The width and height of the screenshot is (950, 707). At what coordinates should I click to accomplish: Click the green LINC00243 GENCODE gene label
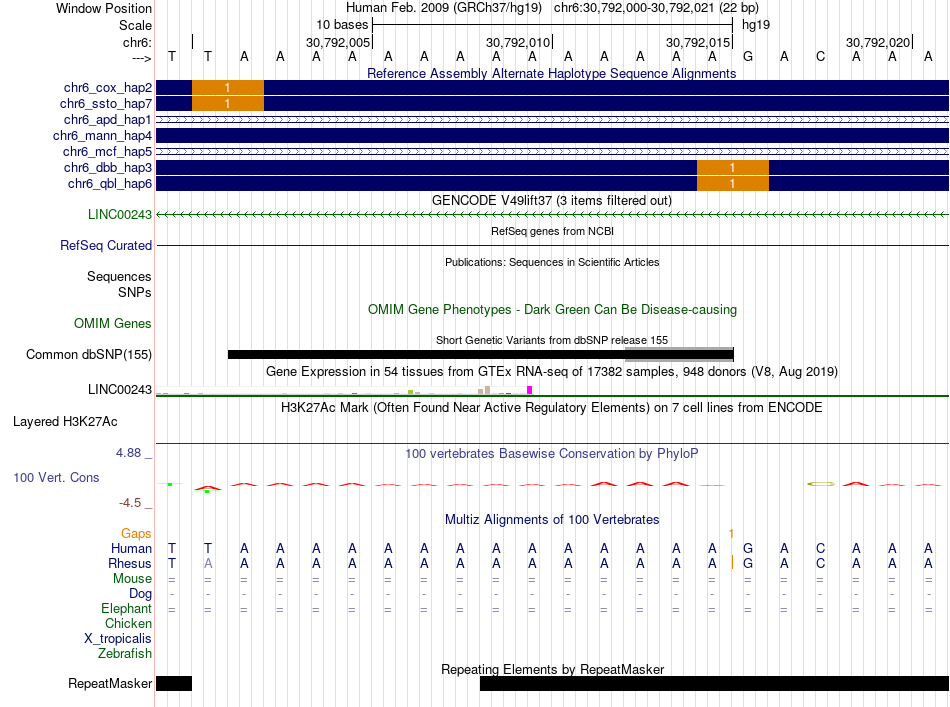pos(120,214)
